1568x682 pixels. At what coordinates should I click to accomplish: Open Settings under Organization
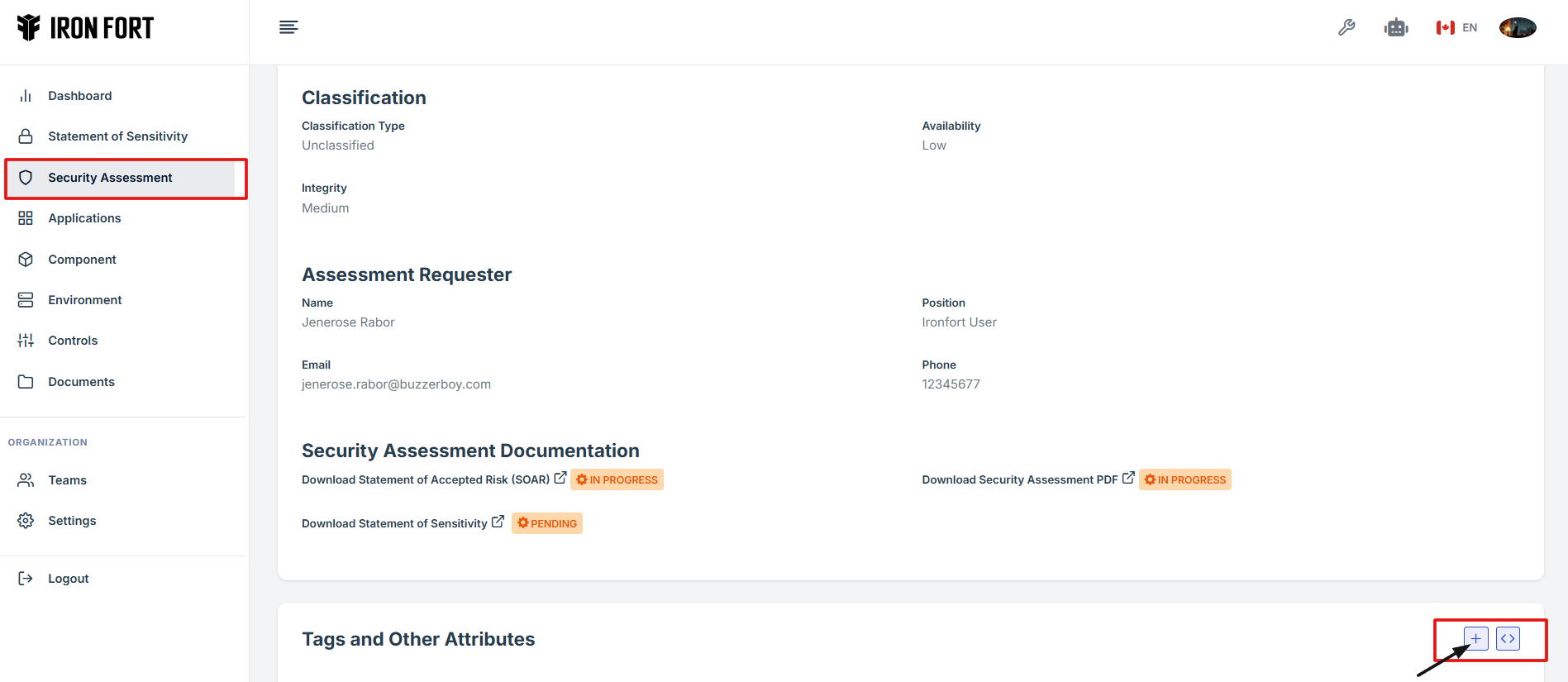click(72, 521)
